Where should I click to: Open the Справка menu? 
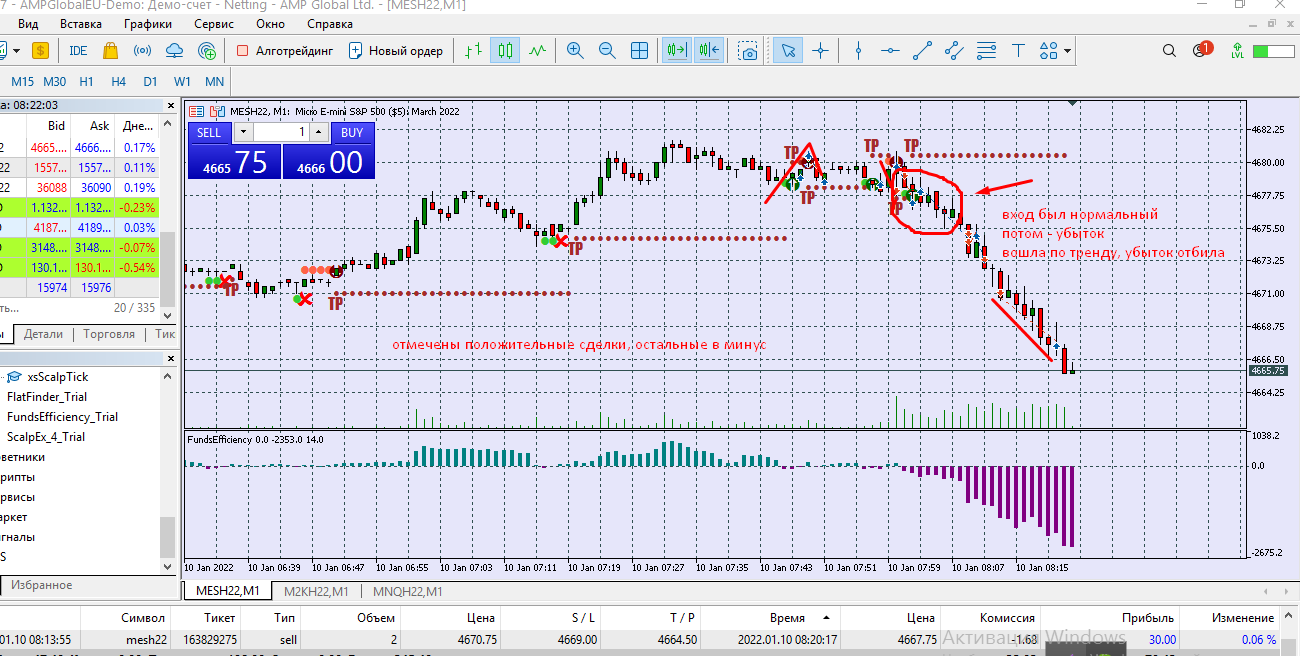tap(329, 23)
